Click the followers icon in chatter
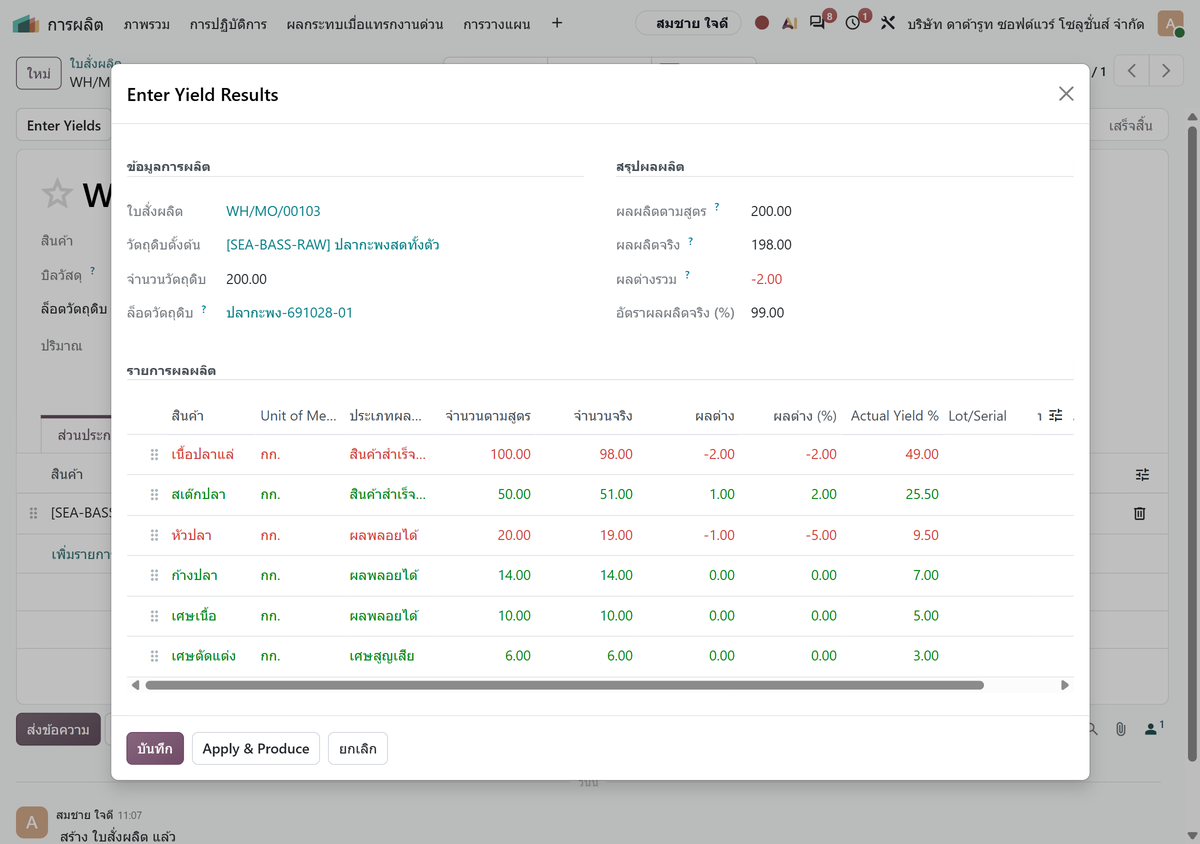 tap(1153, 728)
